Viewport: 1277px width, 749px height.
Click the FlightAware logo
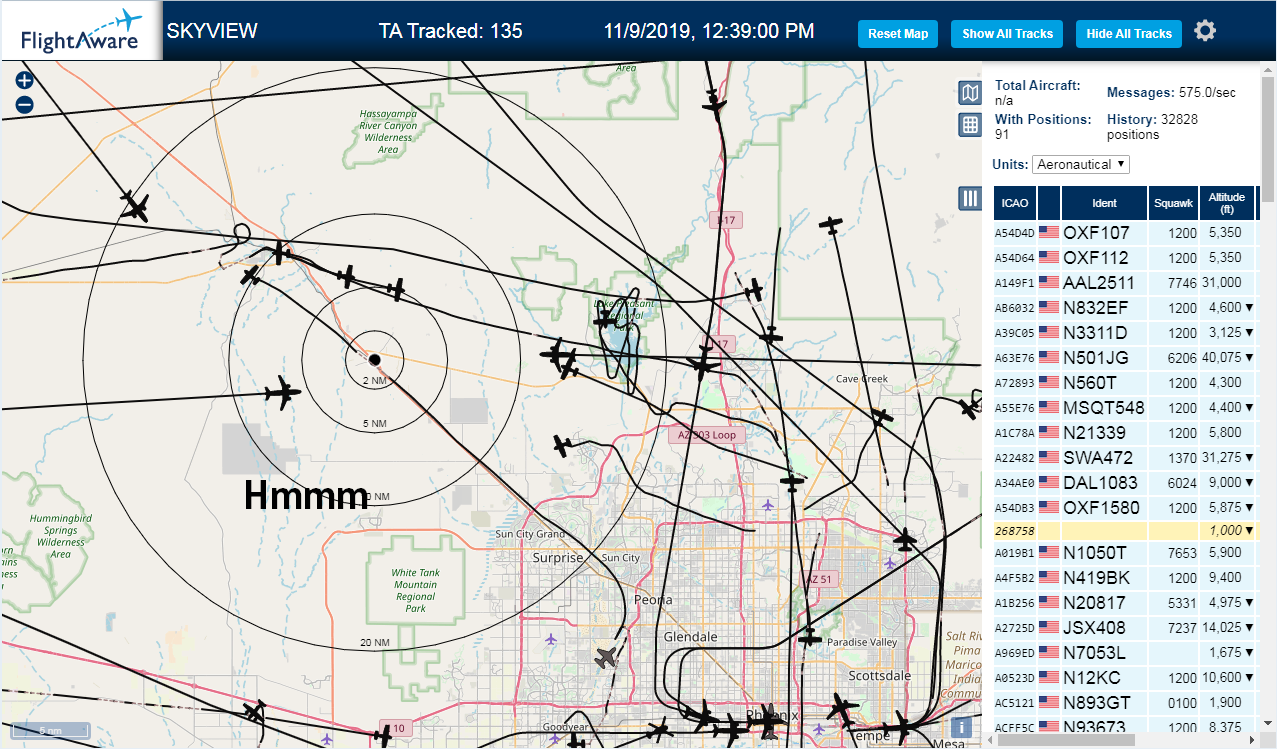[x=81, y=30]
